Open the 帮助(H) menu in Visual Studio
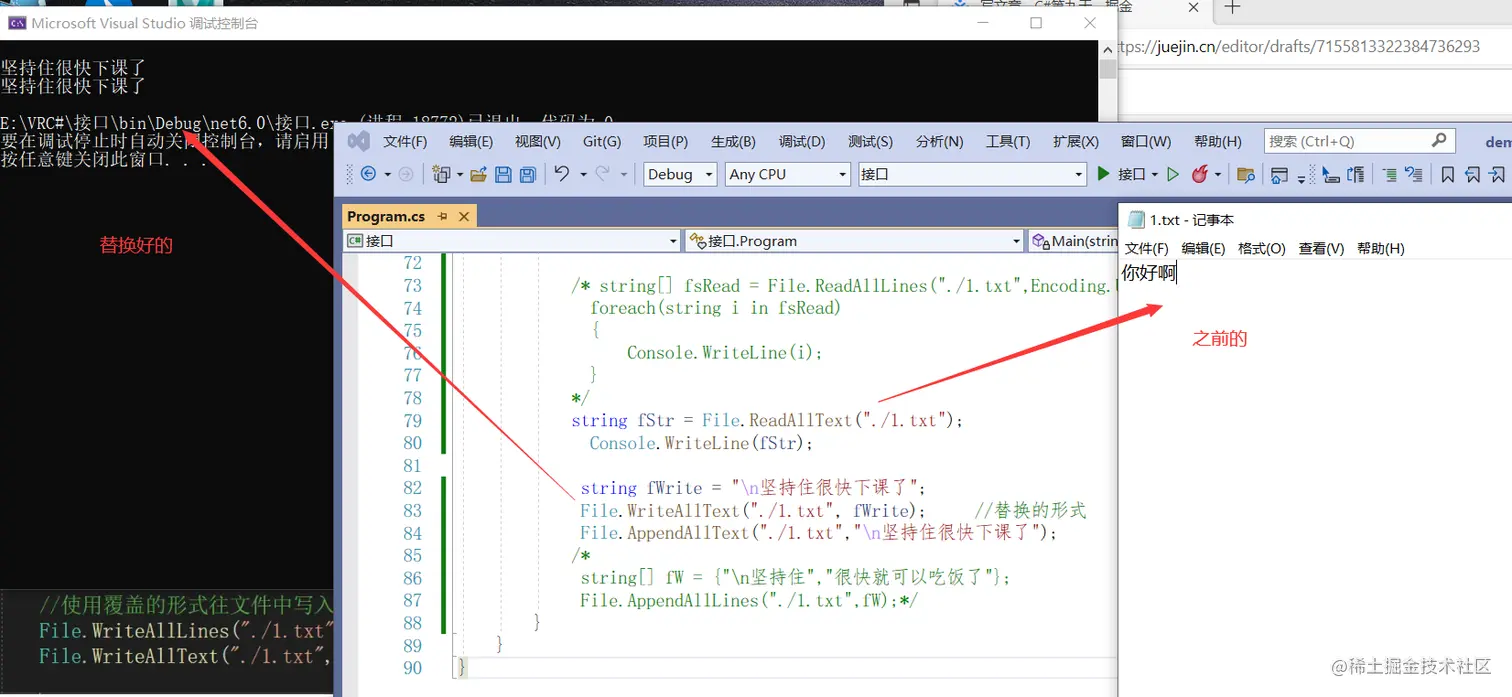 click(x=1217, y=142)
